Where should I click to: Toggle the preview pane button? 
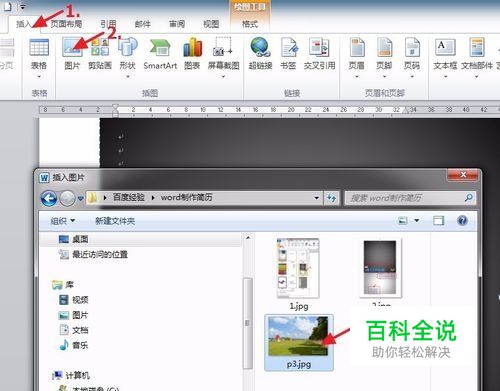438,220
